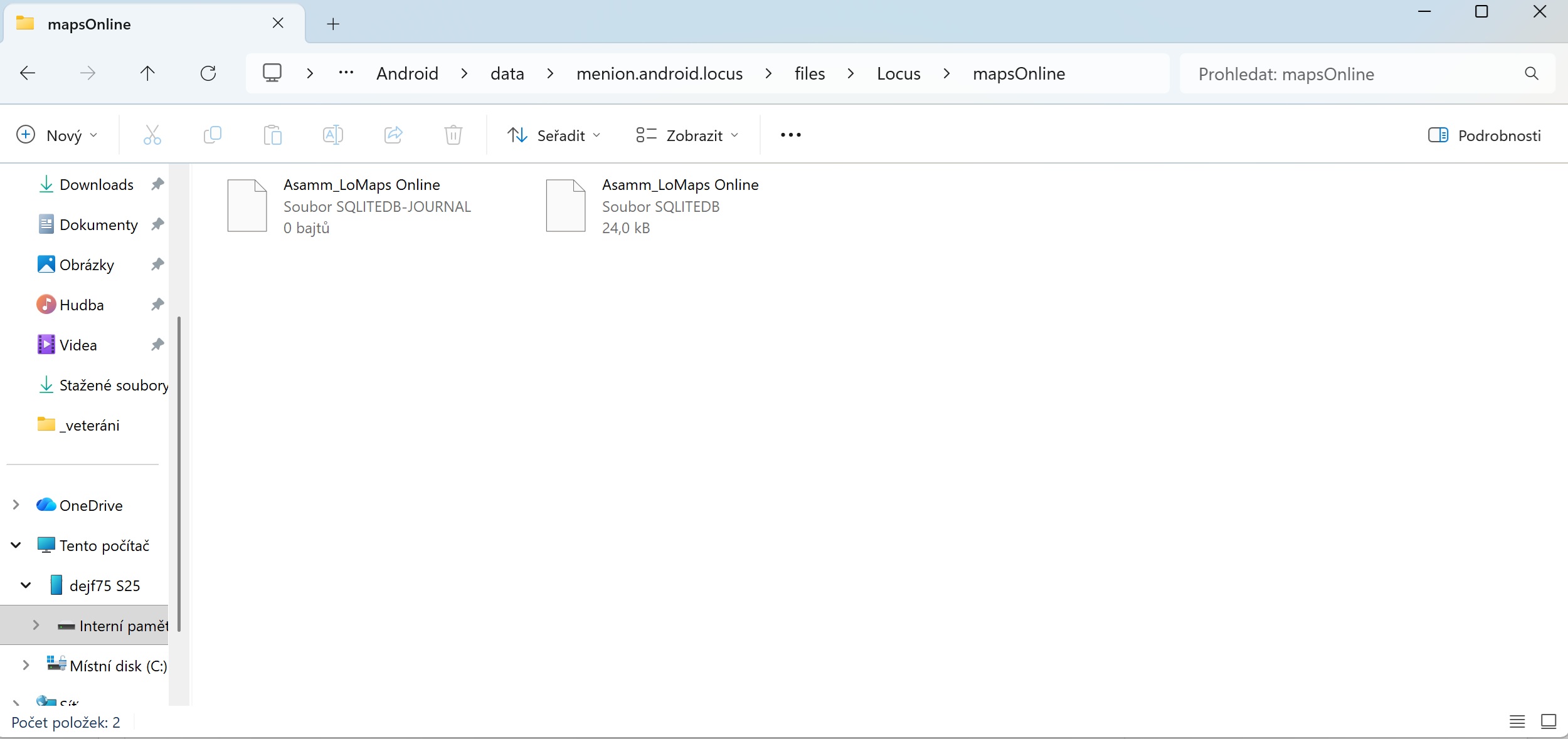Open the Zobrazit view dropdown
The height and width of the screenshot is (739, 1568).
click(687, 135)
